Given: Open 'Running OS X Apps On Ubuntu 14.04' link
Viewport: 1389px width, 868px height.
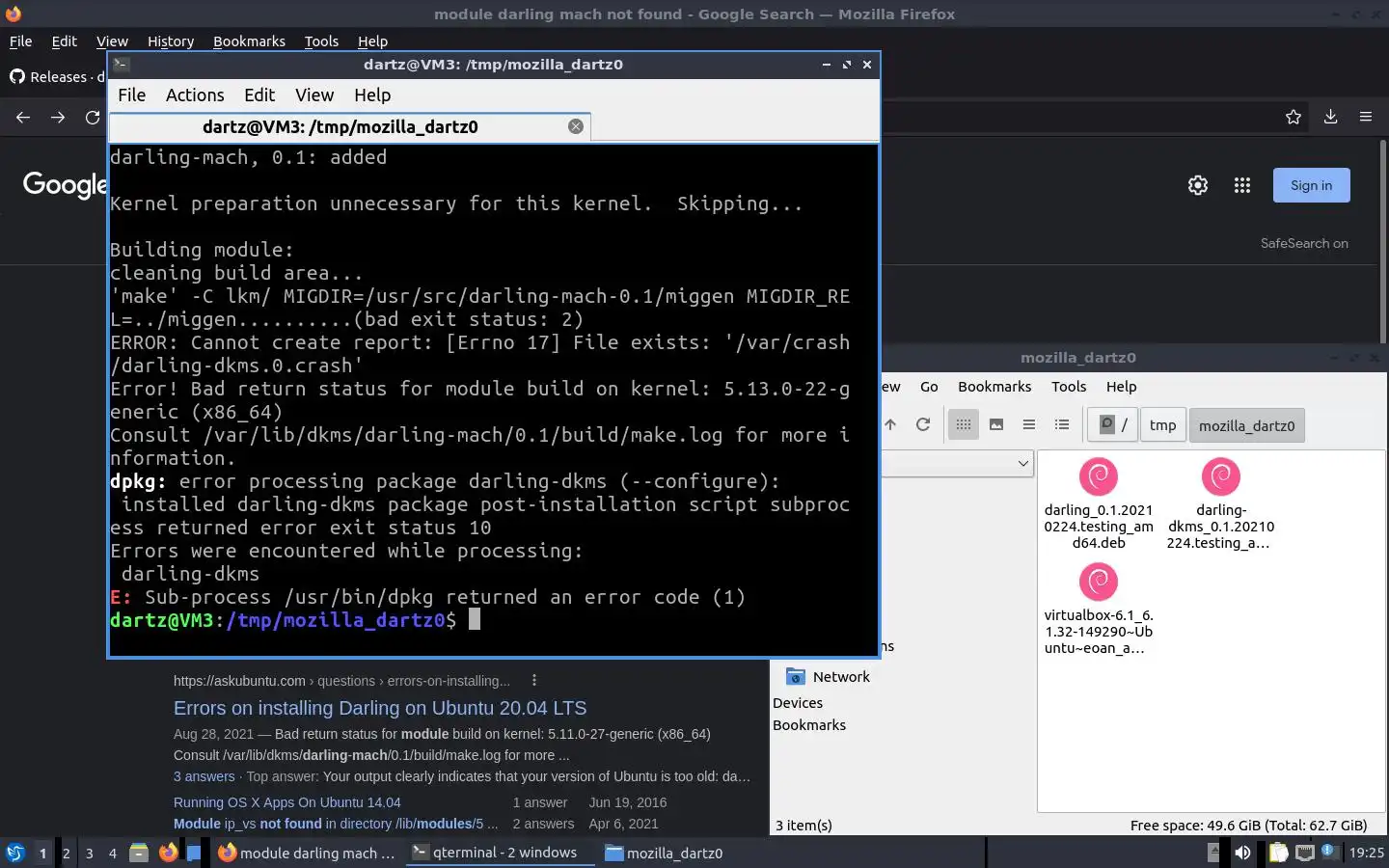Looking at the screenshot, I should (x=286, y=802).
